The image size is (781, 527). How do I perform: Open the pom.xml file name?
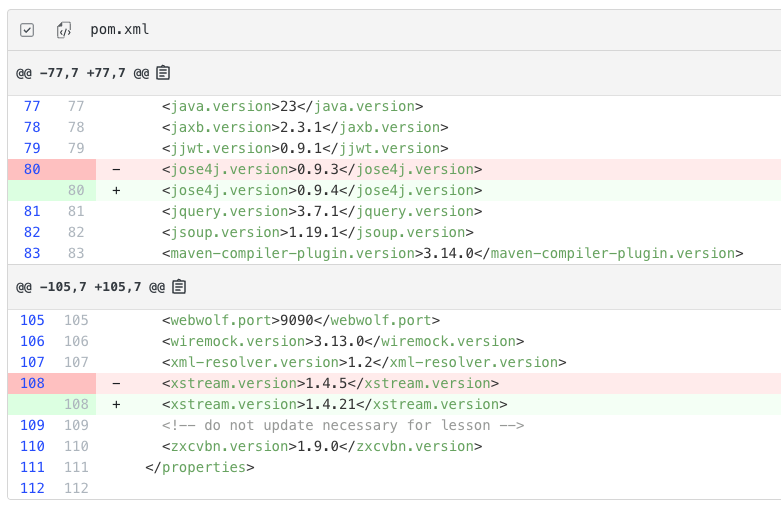pos(120,29)
